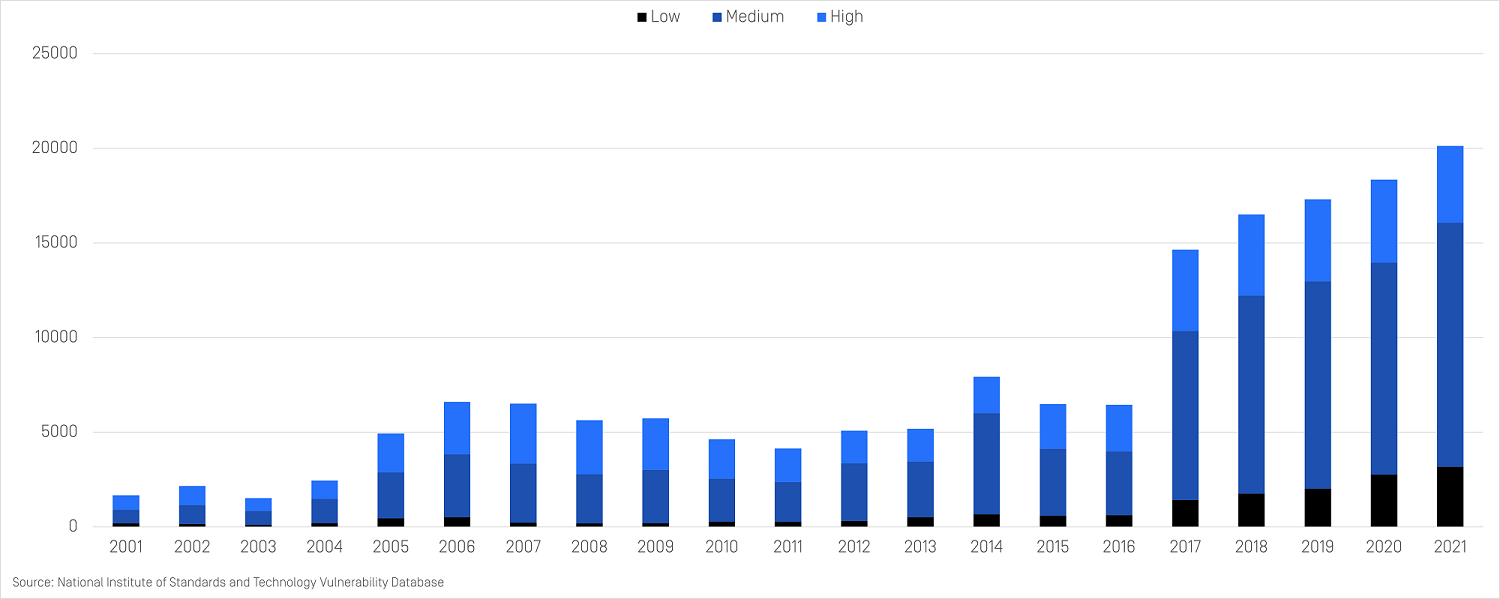Click the Medium segment of the 2018 bar
The height and width of the screenshot is (599, 1500).
1251,394
